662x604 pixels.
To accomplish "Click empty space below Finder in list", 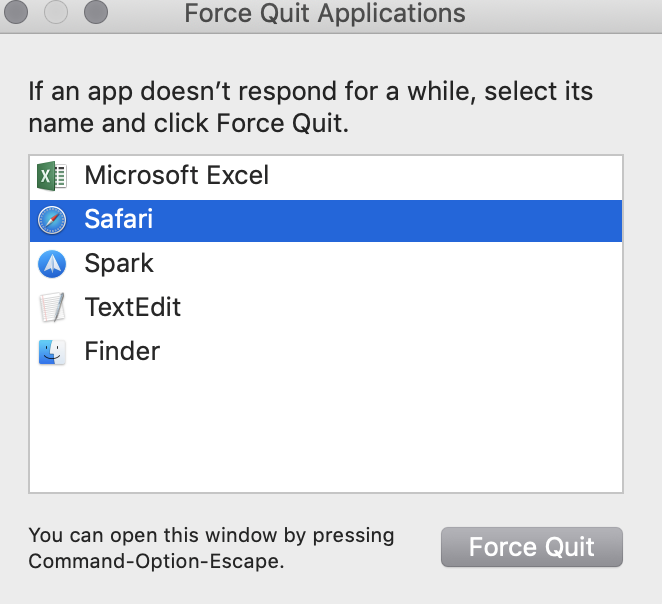I will pyautogui.click(x=325, y=430).
